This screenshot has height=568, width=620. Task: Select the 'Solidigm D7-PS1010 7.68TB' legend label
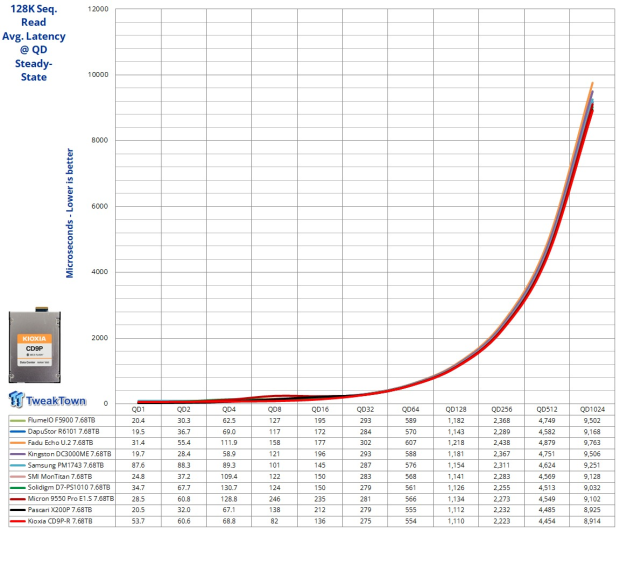pos(69,487)
